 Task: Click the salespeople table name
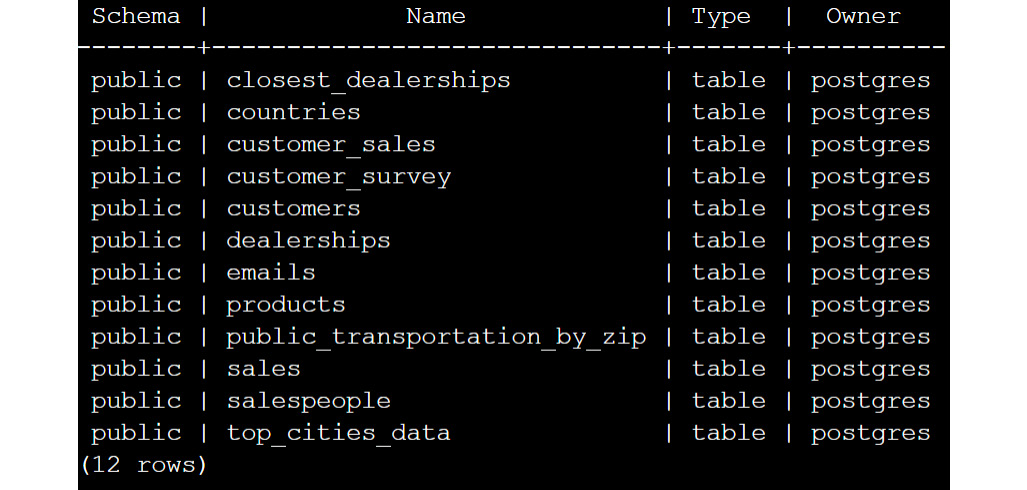coord(308,401)
